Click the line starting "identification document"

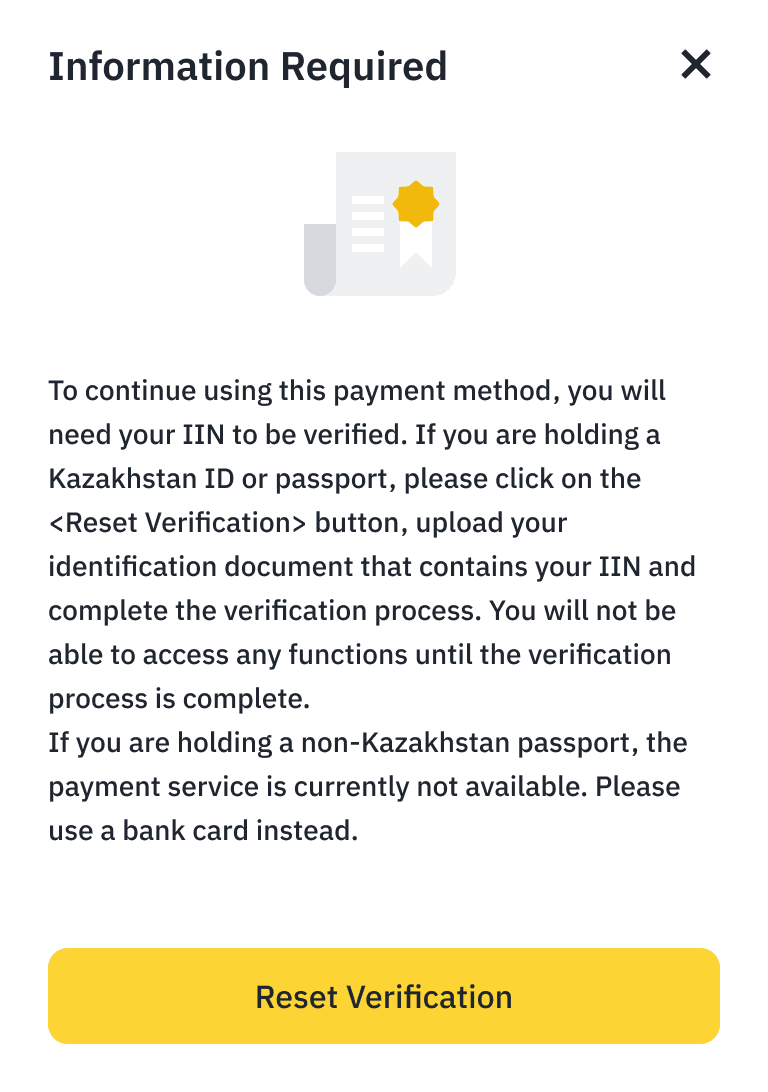371,566
